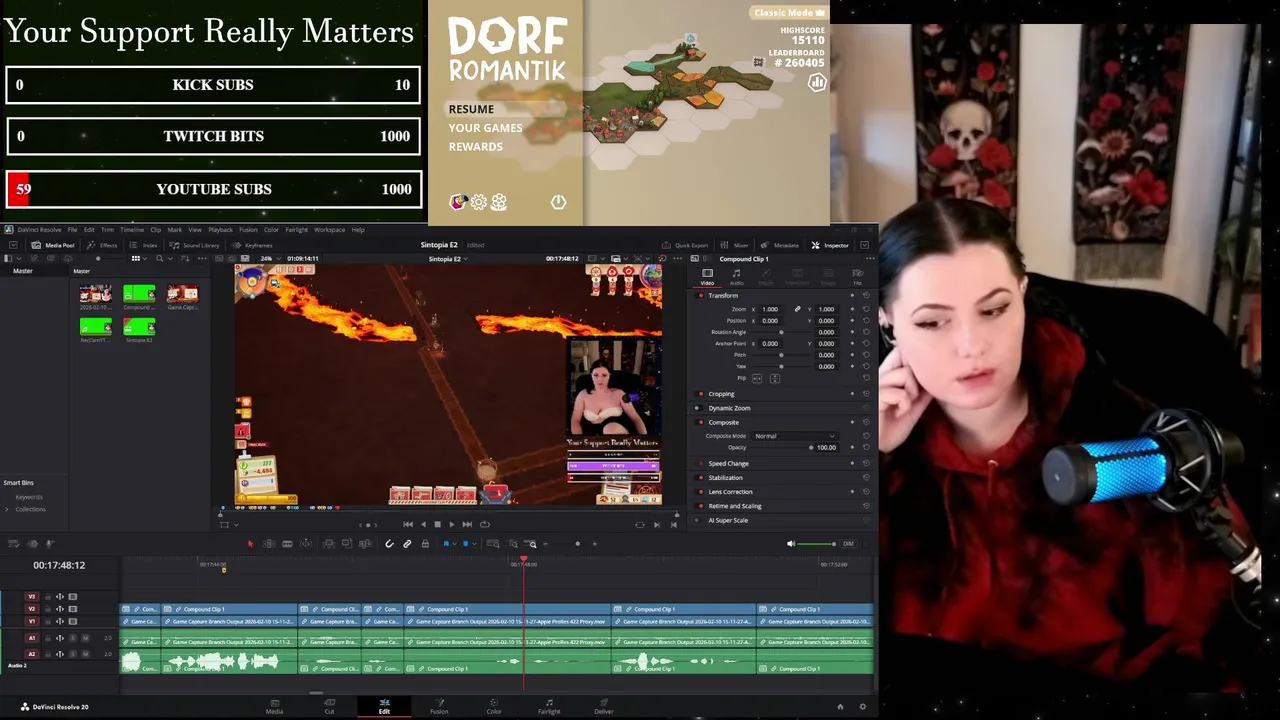Switch to the Color page tab
The height and width of the screenshot is (720, 1280).
pyautogui.click(x=494, y=706)
